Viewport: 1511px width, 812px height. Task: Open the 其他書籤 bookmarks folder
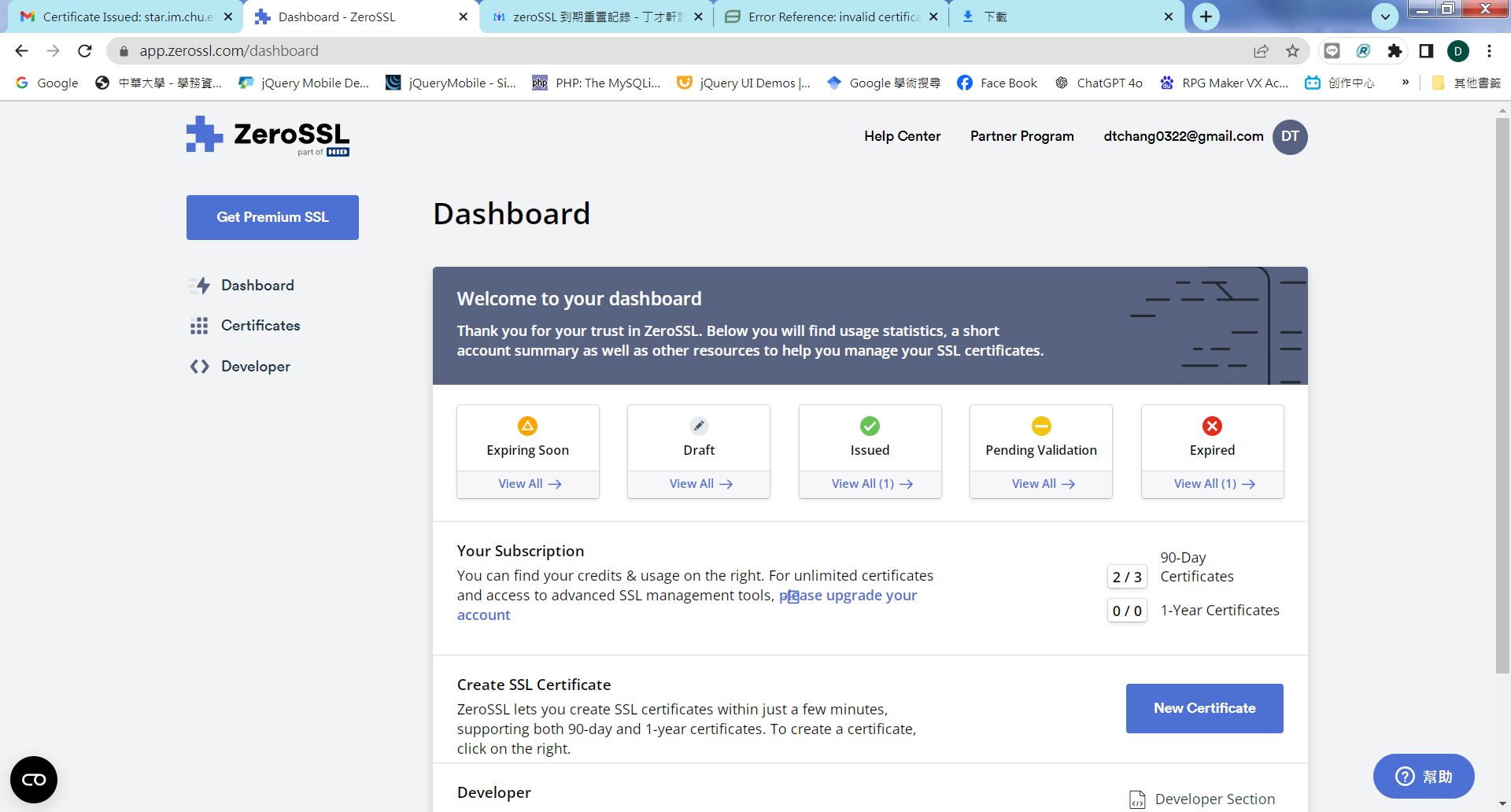coord(1466,83)
